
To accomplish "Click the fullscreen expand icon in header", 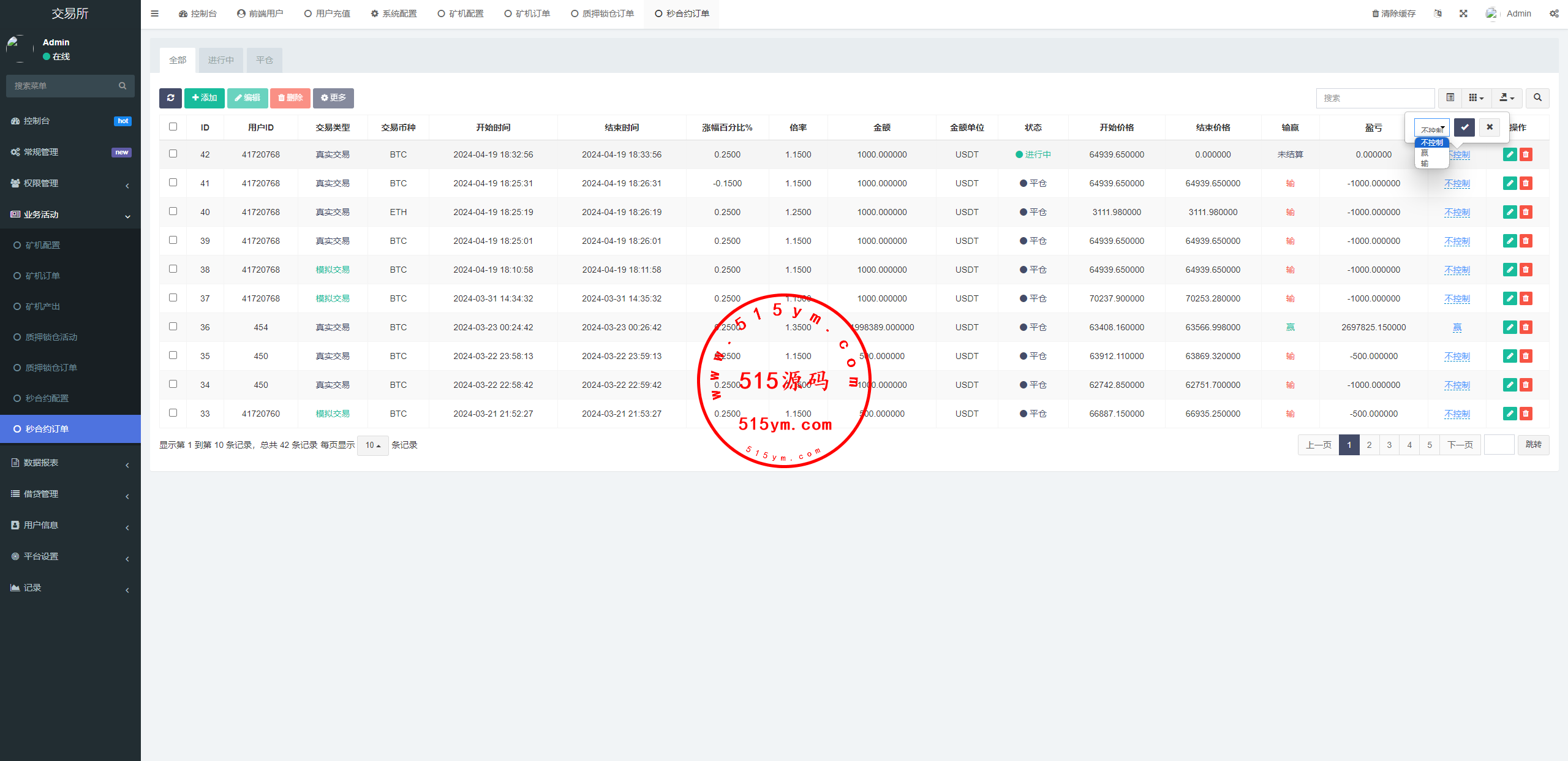I will coord(1463,13).
